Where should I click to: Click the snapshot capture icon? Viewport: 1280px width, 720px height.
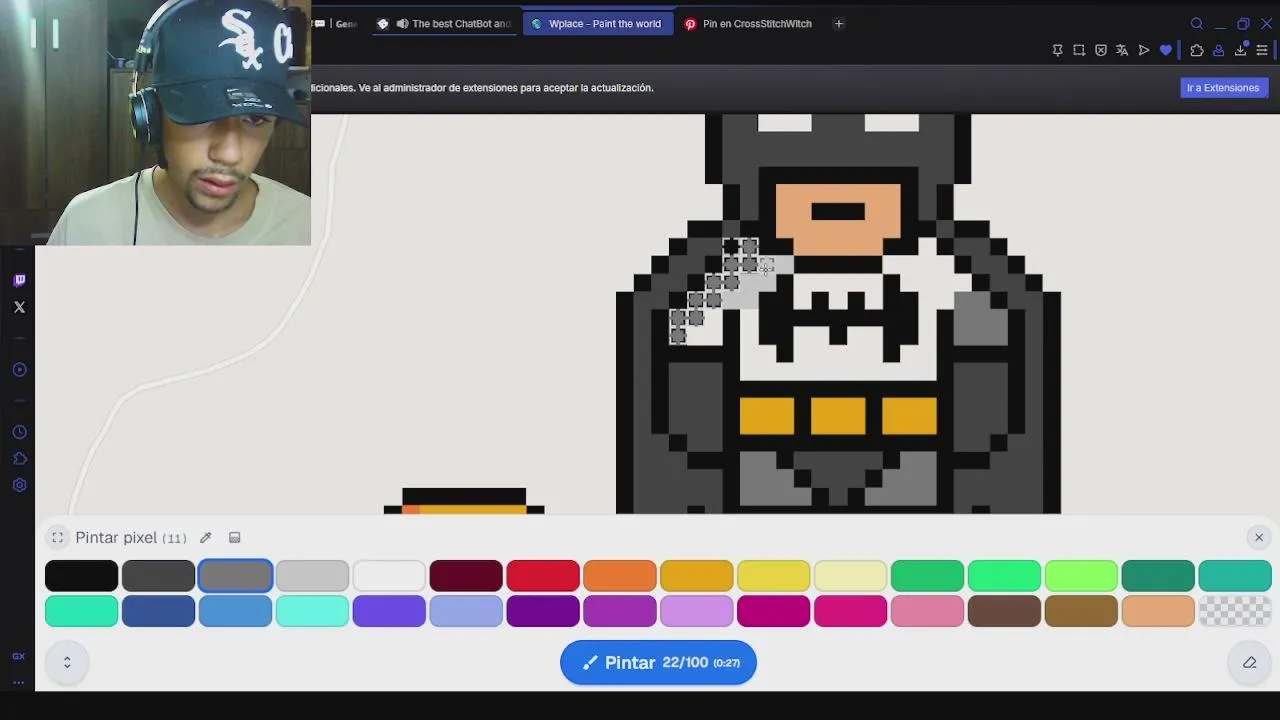(x=1079, y=50)
